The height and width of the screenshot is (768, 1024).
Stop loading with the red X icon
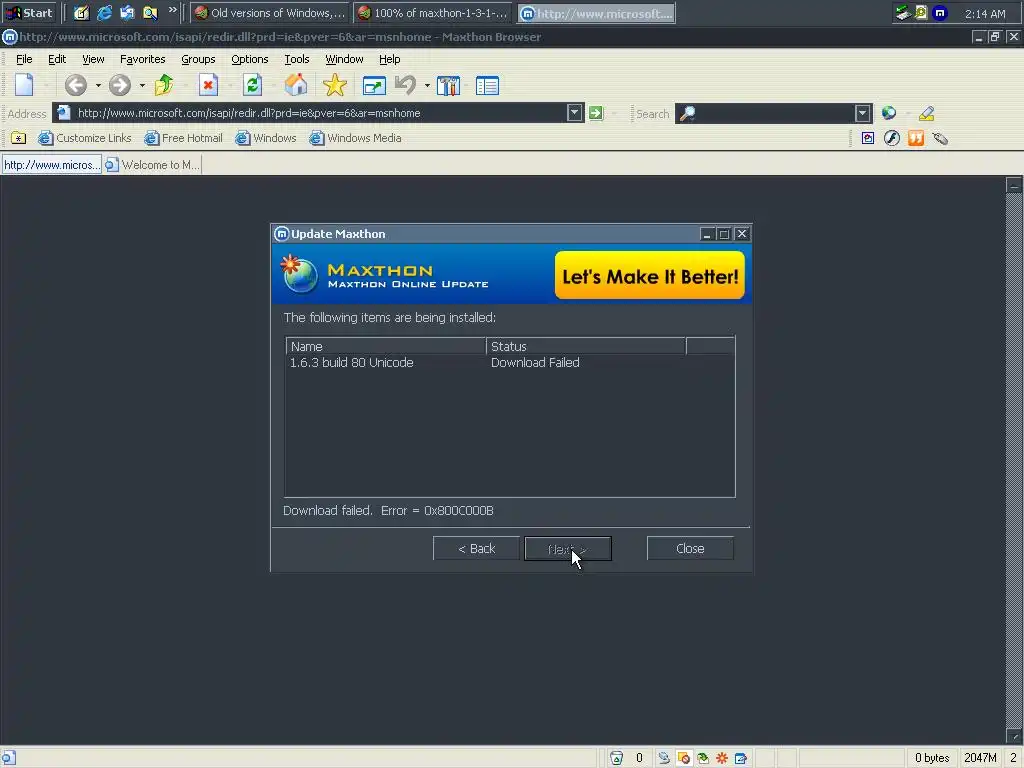point(208,85)
